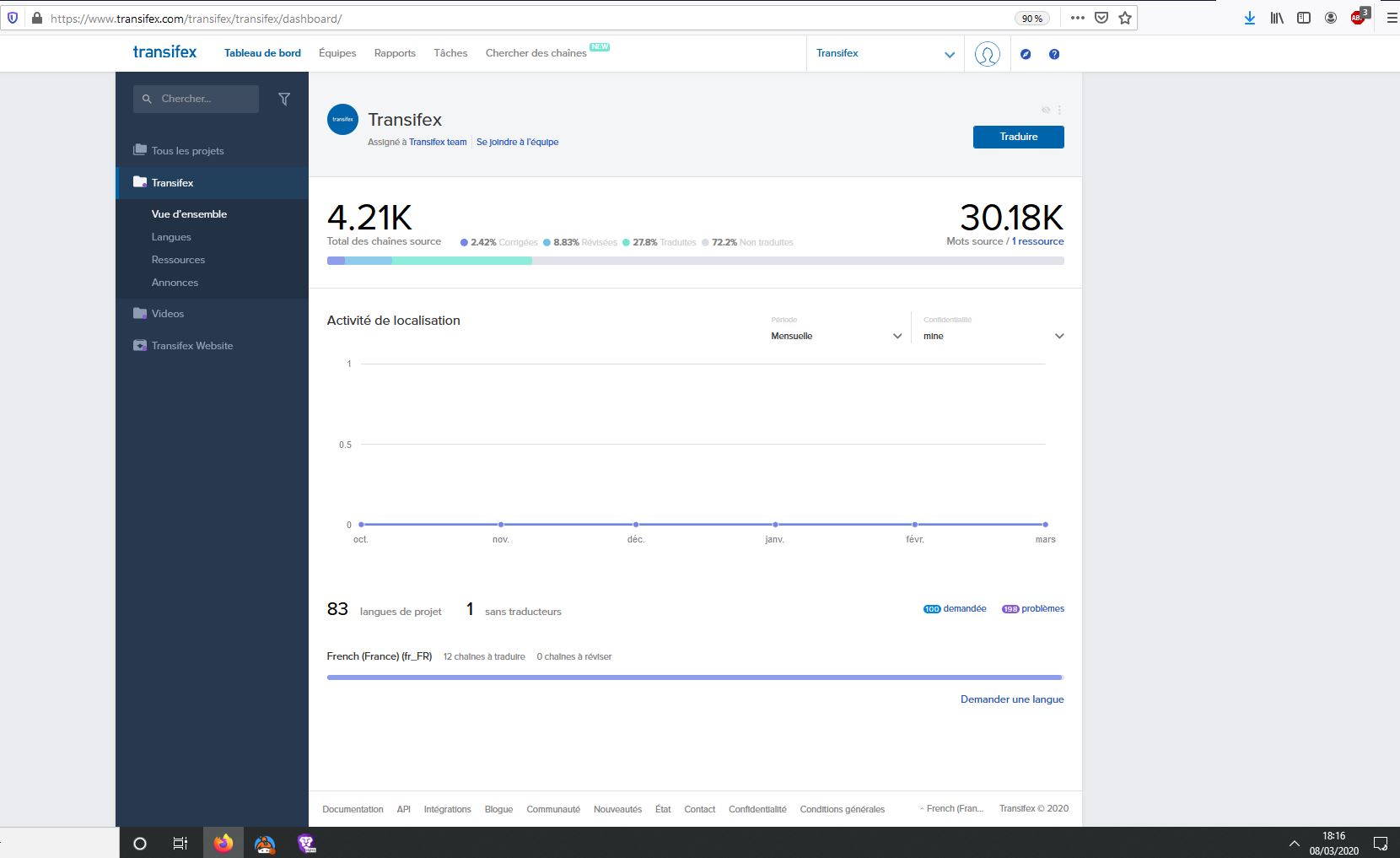Open Firefox downloads arrow
Viewport: 1400px width, 858px height.
click(x=1250, y=18)
